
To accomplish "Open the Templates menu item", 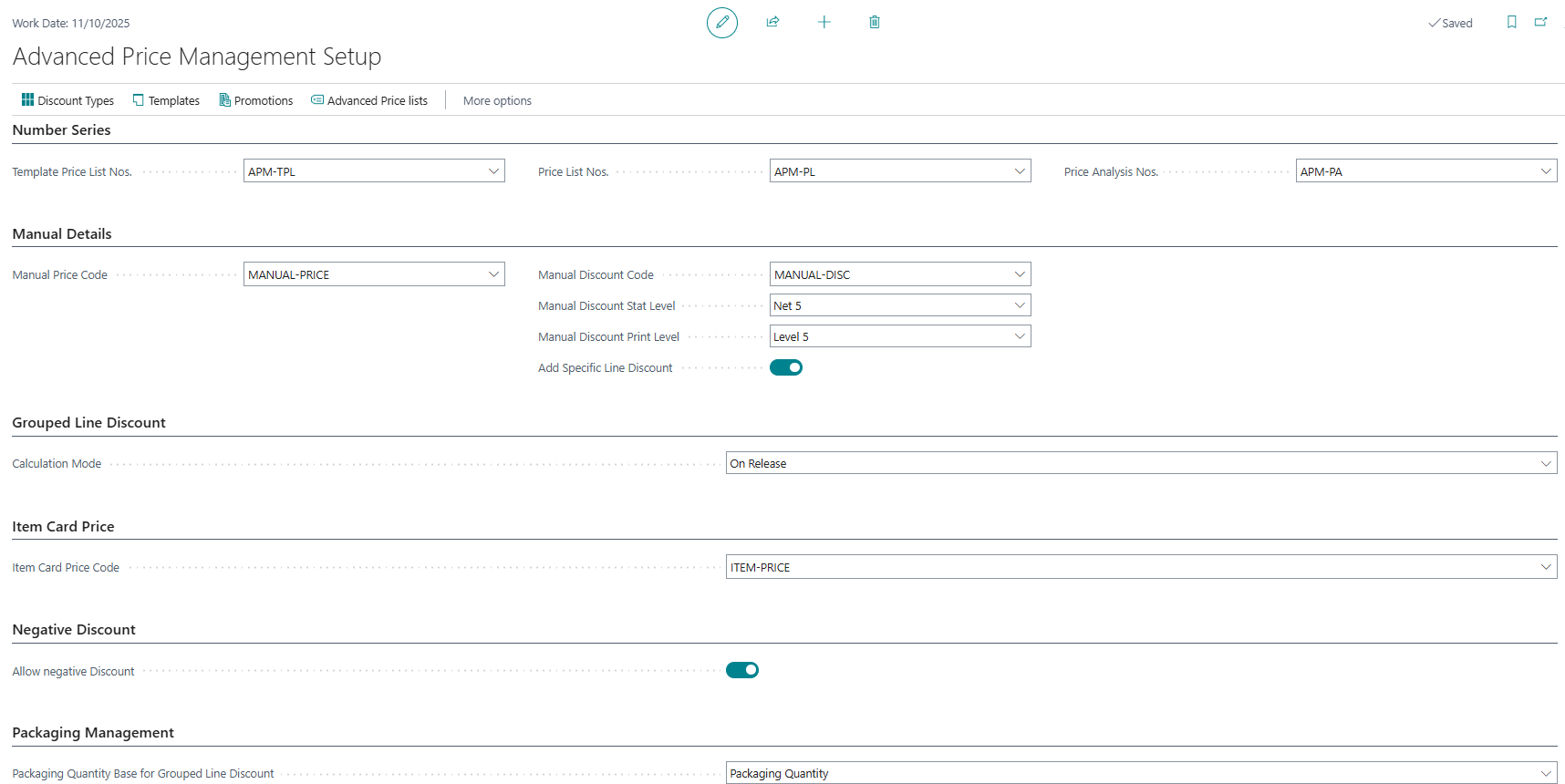I will point(166,100).
